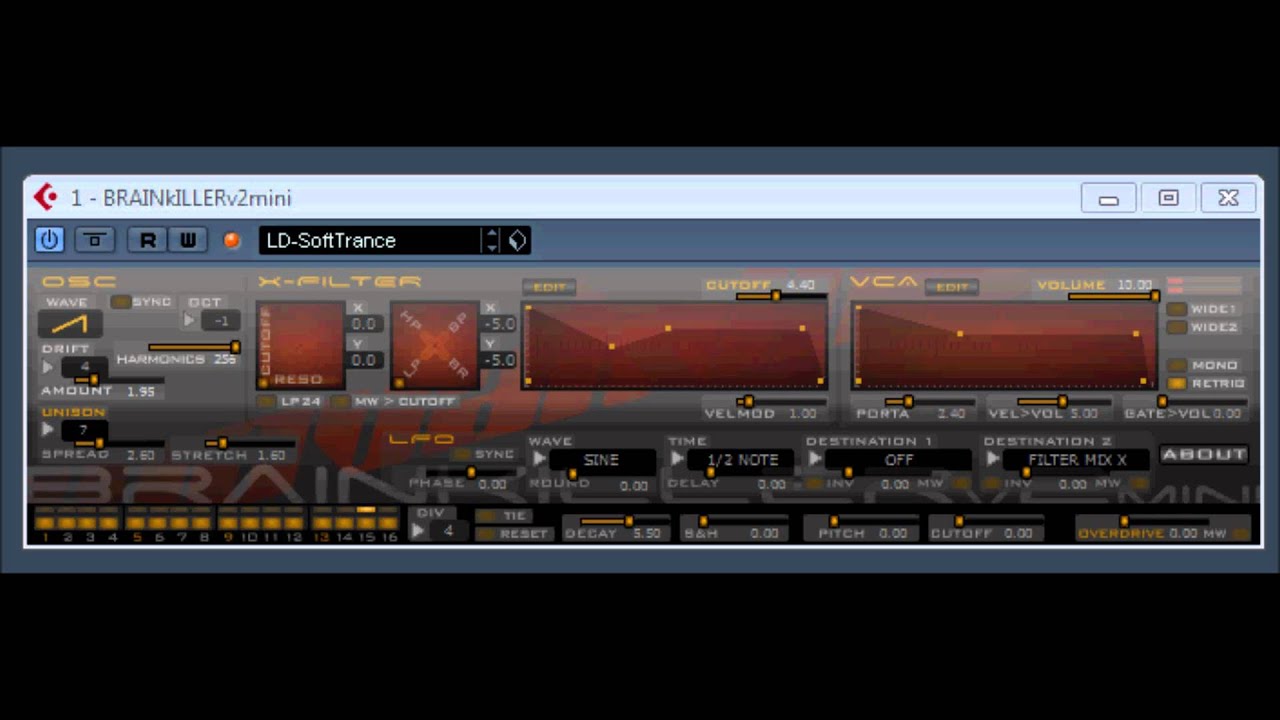This screenshot has height=720, width=1280.
Task: Click the VCA envelope graph
Action: [x=1003, y=345]
